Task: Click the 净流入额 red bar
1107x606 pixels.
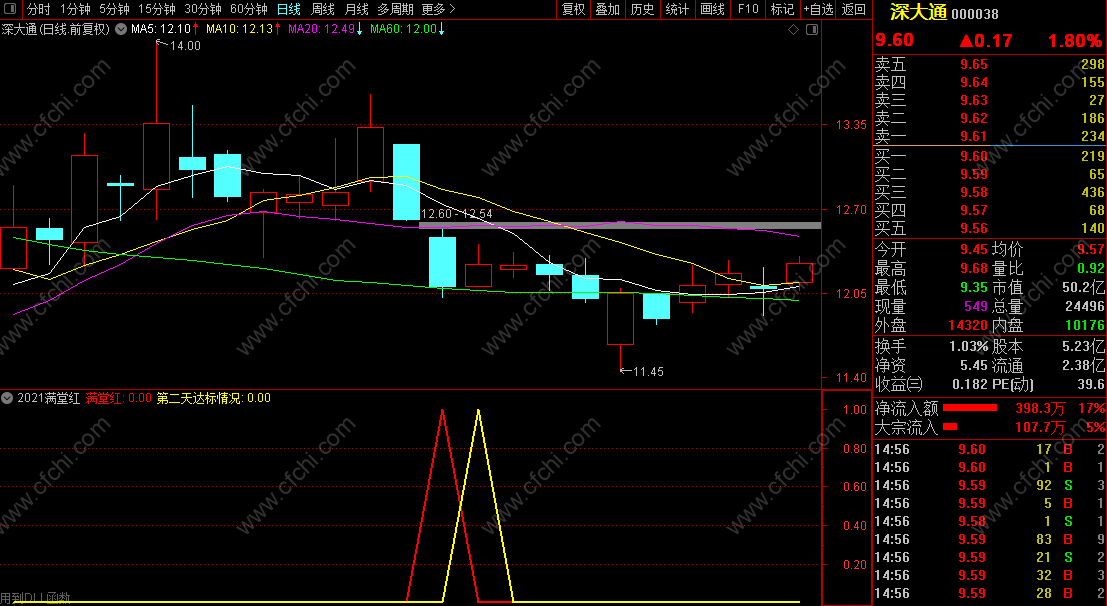Action: click(x=970, y=408)
